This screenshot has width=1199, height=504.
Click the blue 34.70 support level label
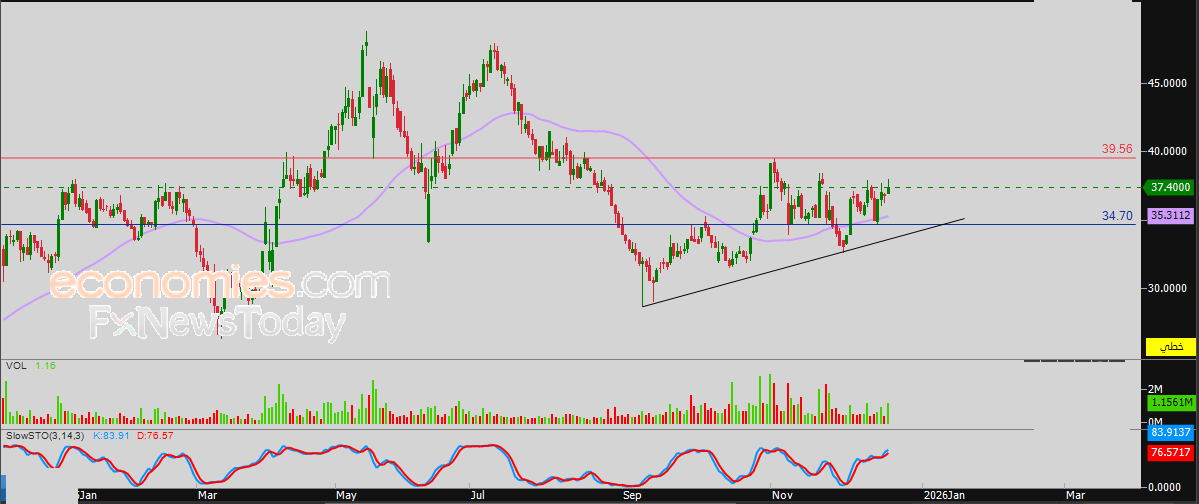(1116, 216)
